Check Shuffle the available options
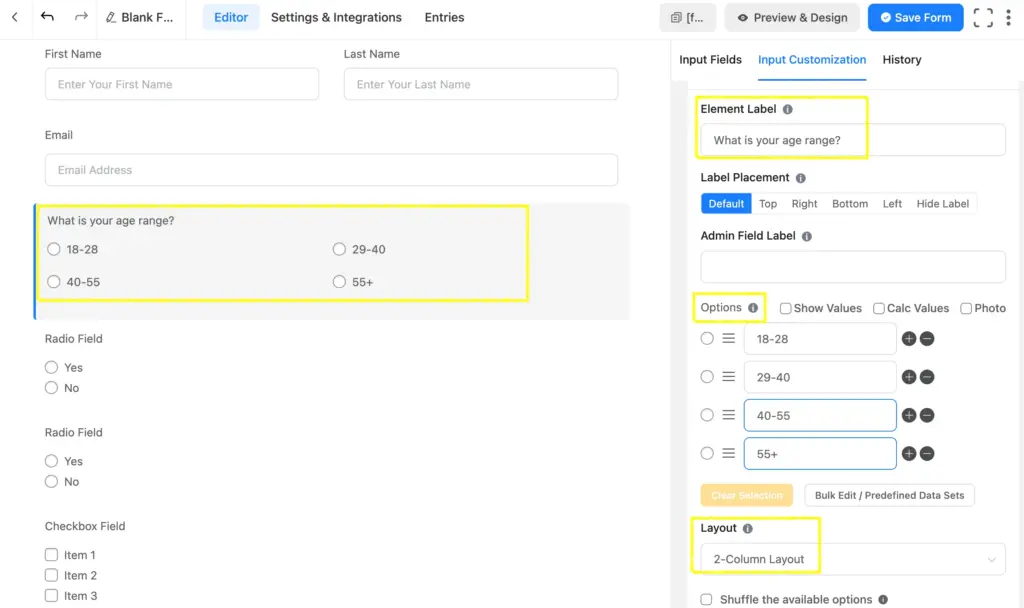1024x608 pixels. tap(707, 600)
